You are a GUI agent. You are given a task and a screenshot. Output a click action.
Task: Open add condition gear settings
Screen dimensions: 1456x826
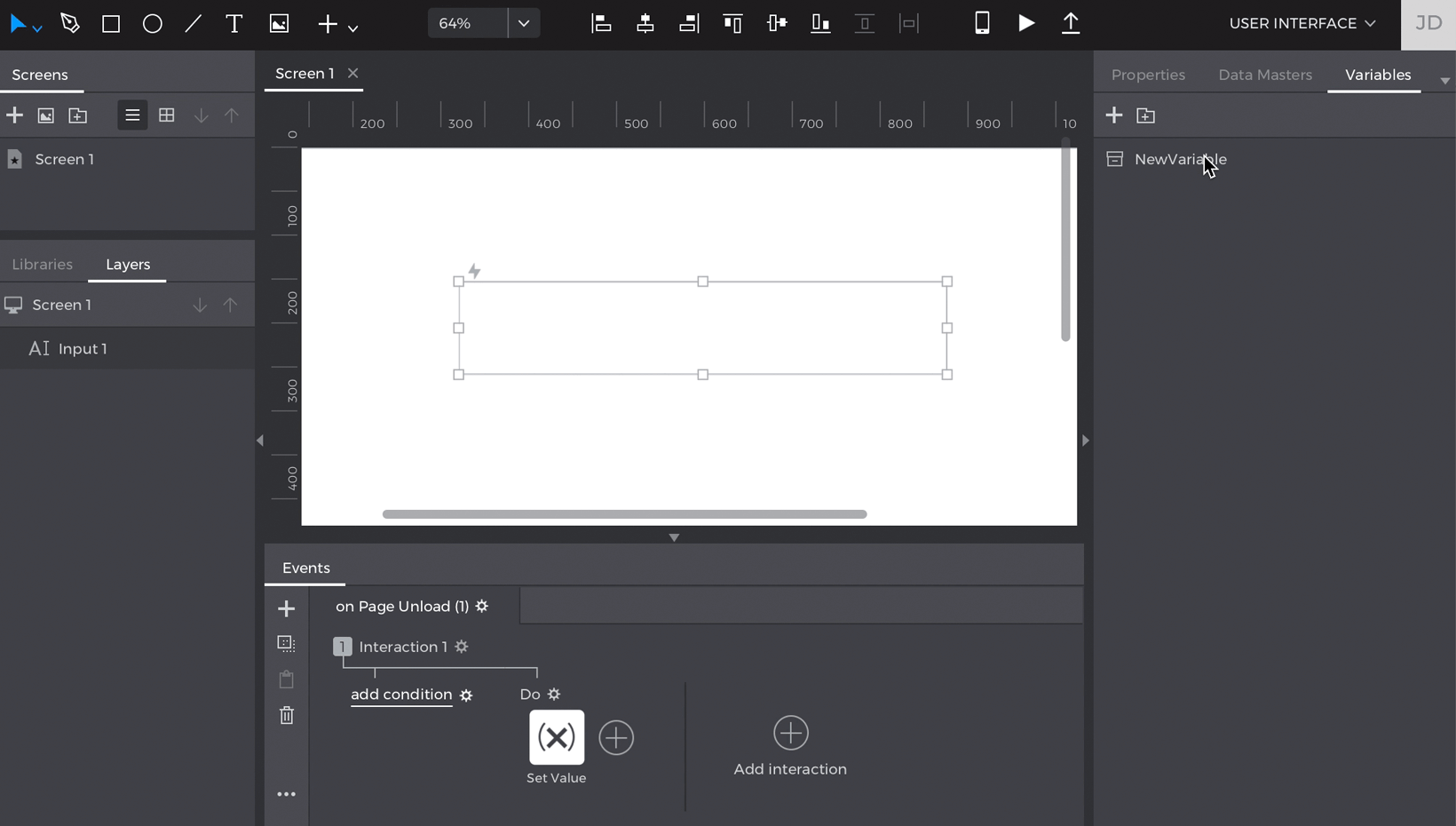tap(466, 695)
